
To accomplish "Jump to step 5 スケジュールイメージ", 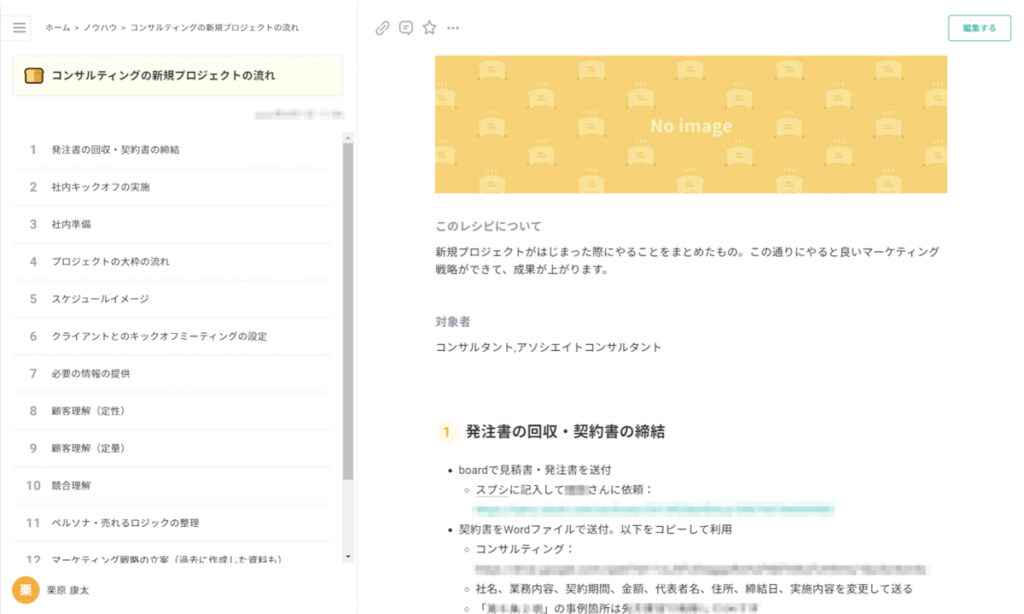I will pyautogui.click(x=172, y=299).
